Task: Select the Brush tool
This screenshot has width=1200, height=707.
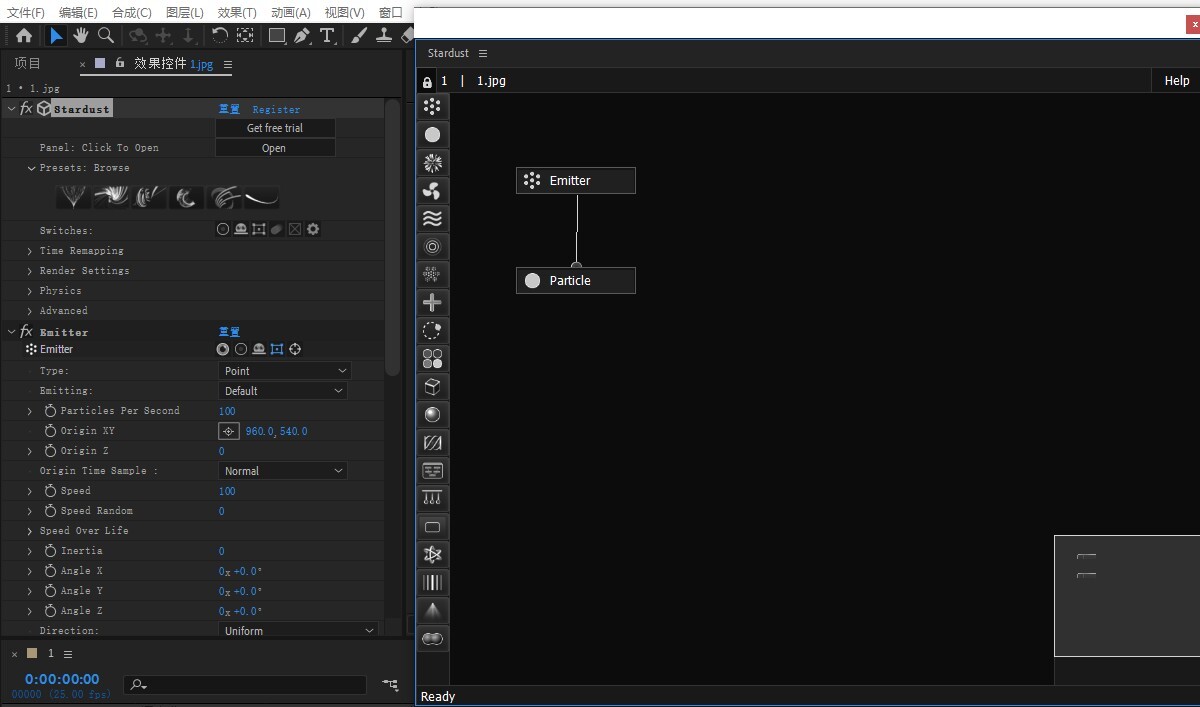Action: [359, 35]
